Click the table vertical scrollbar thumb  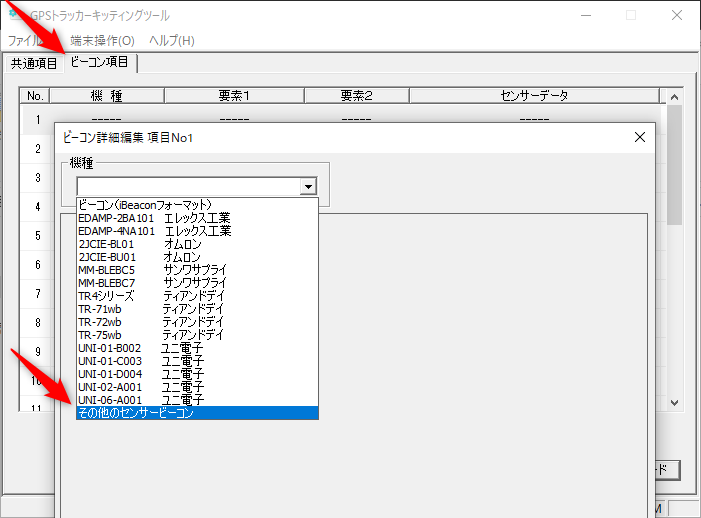coord(674,165)
